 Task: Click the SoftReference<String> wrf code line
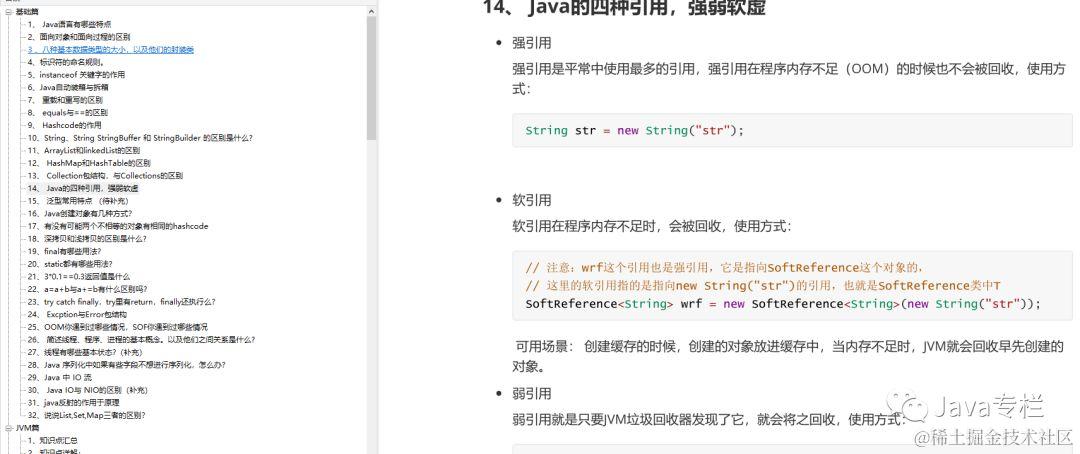click(783, 304)
